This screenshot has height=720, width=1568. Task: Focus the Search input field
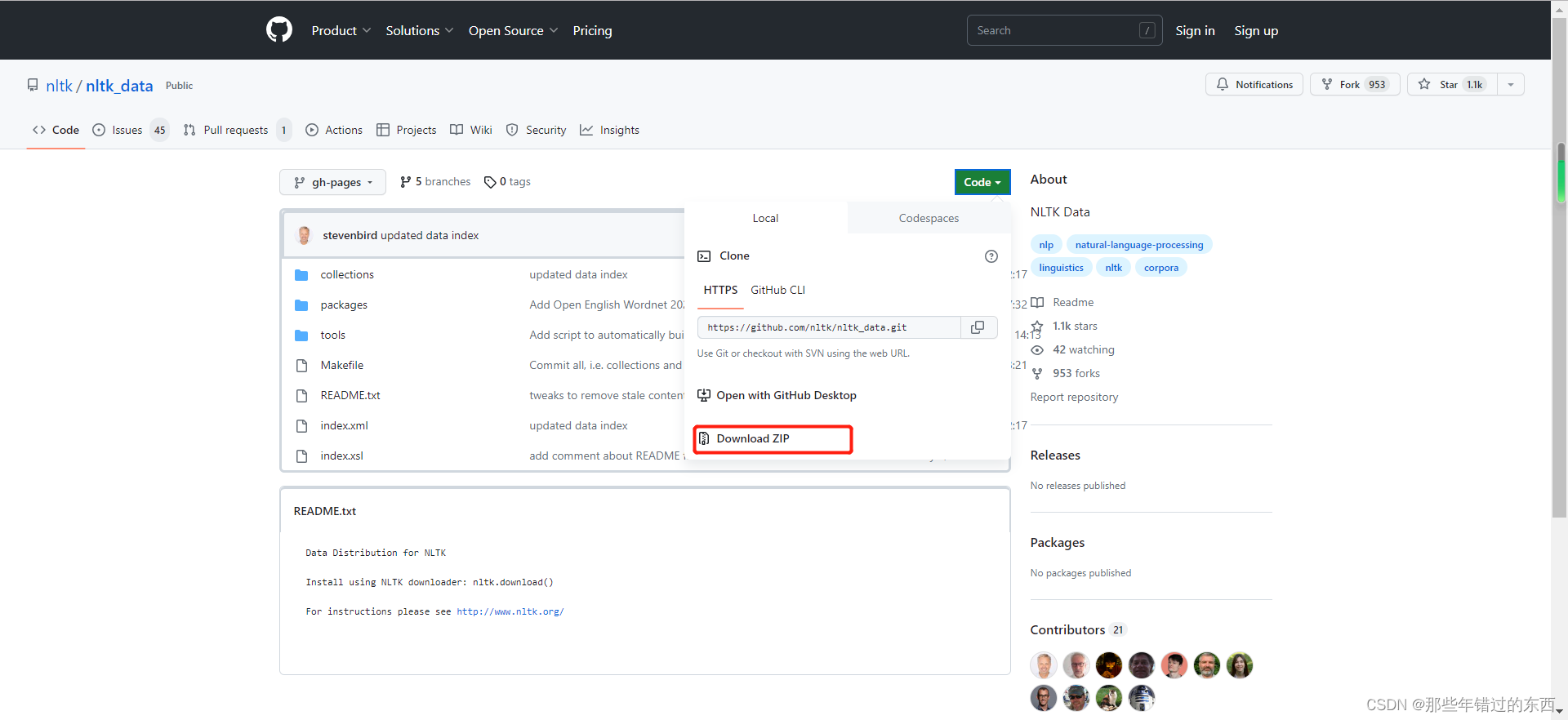[x=1064, y=30]
